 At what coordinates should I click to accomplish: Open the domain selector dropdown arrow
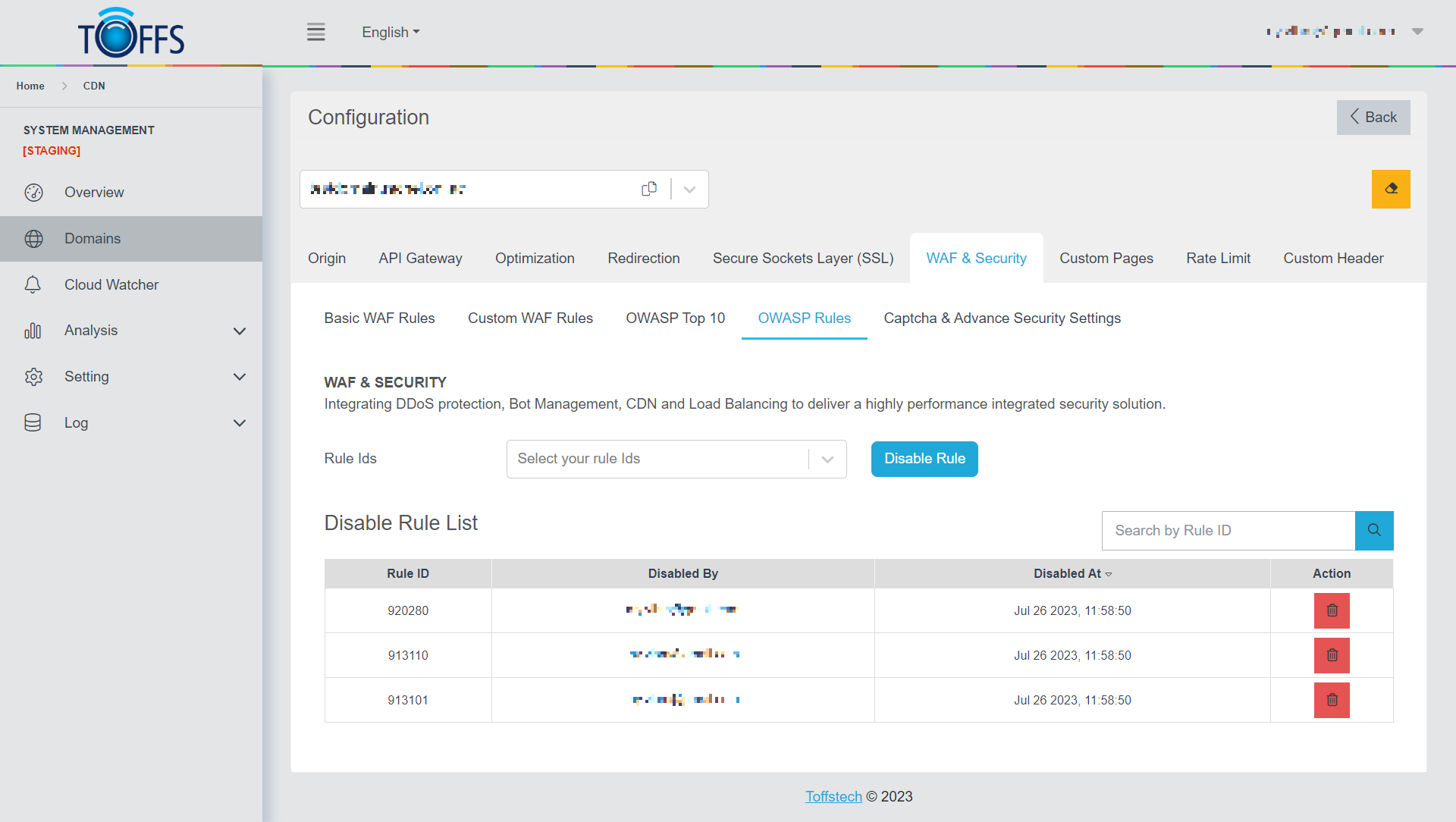689,190
